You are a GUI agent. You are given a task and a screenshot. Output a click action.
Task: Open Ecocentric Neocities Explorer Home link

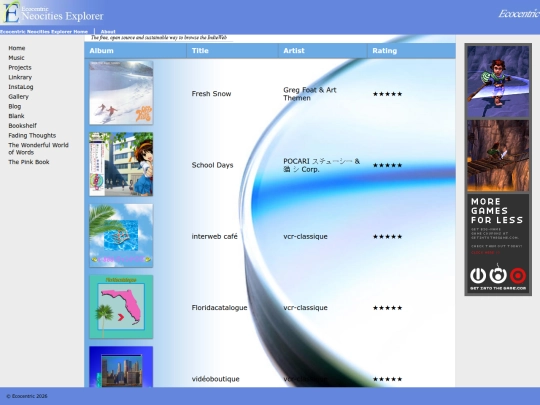pyautogui.click(x=44, y=31)
